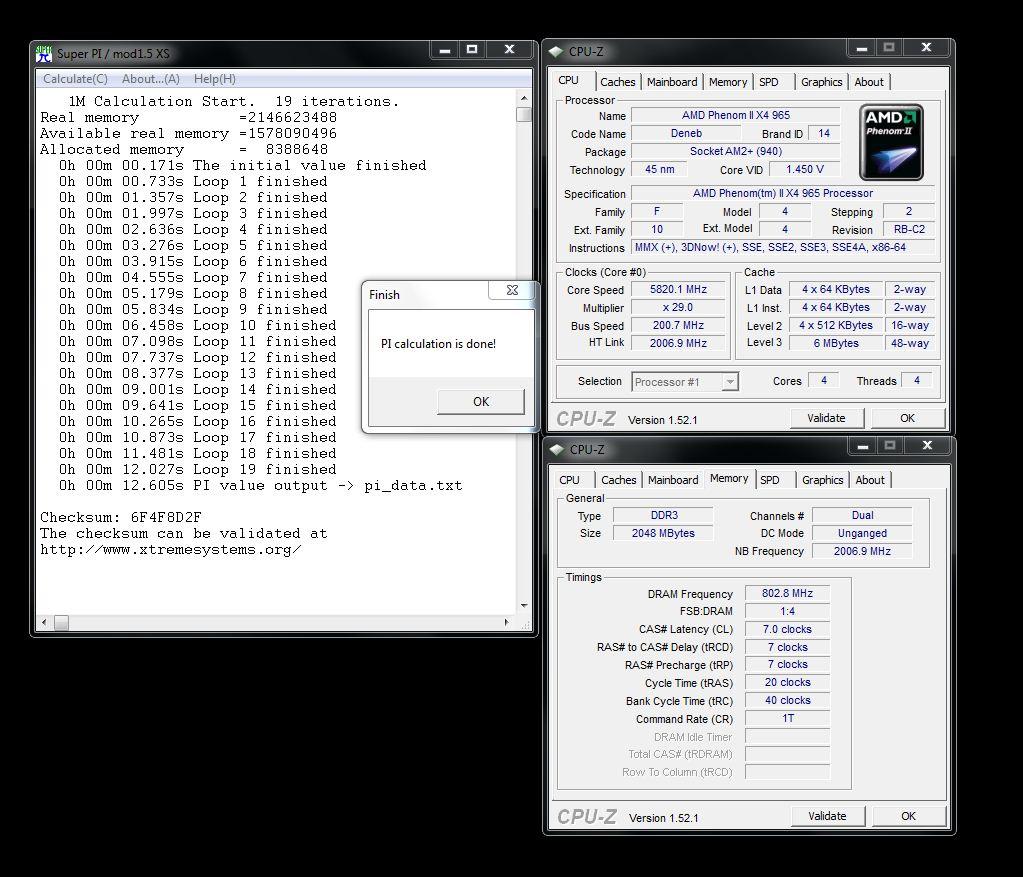Open the About...(A) menu in Super PI
Screen dimensions: 1023x877
point(151,79)
